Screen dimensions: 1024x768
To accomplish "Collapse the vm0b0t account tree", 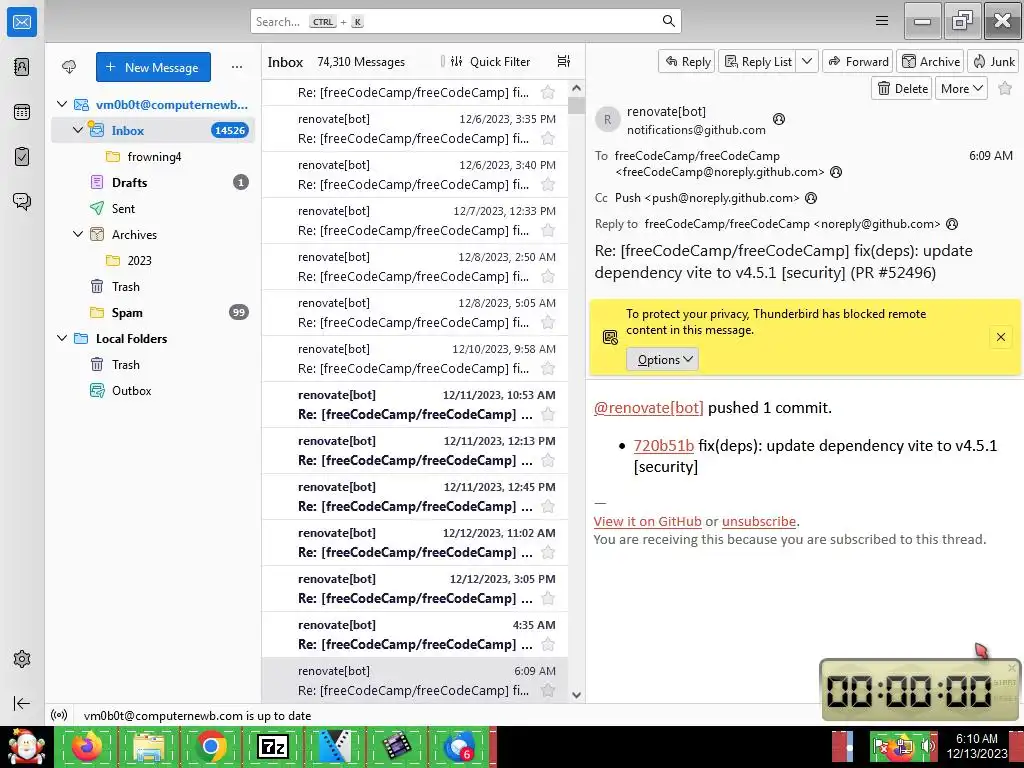I will coord(62,104).
